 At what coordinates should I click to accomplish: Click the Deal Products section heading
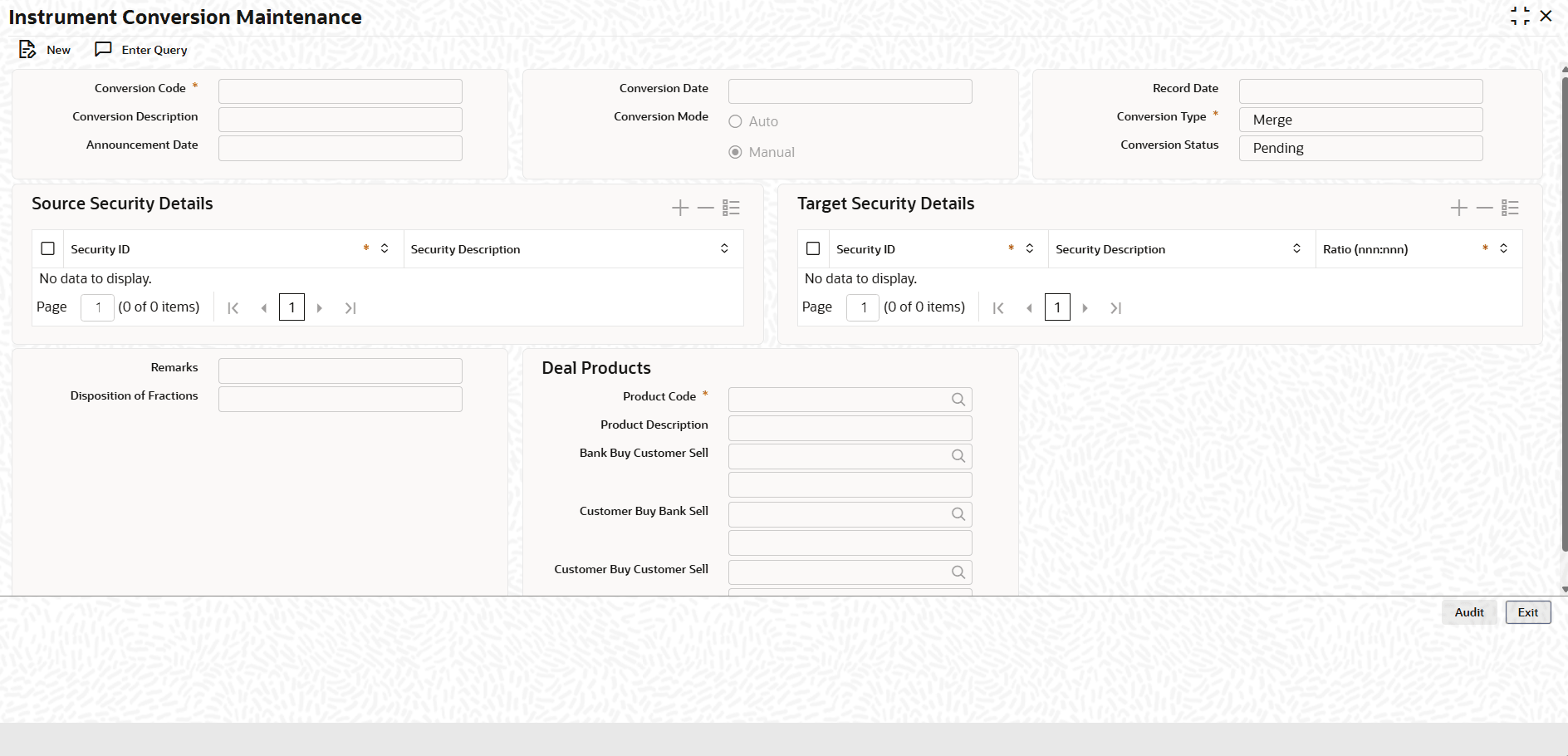click(596, 368)
